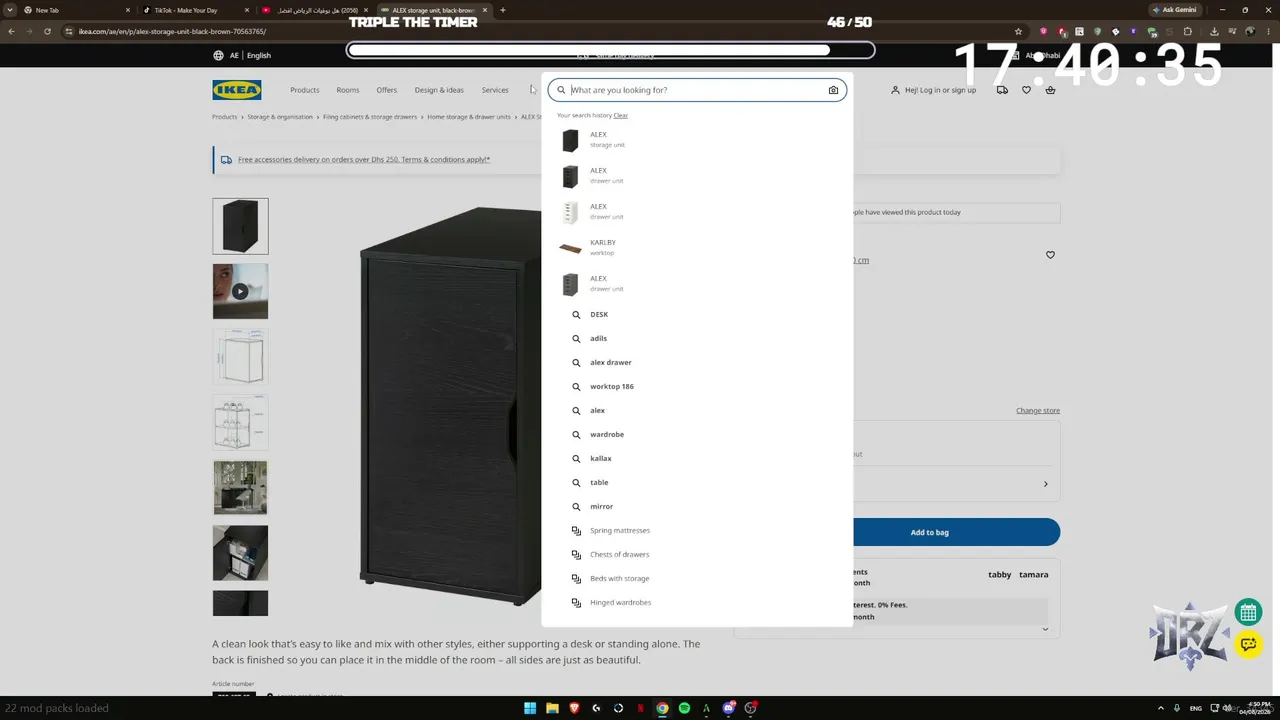The height and width of the screenshot is (720, 1280).
Task: Click the search input field
Action: [x=697, y=90]
